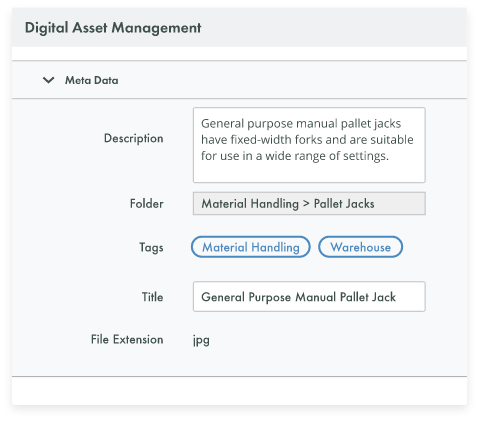
Task: Click the File Extension label
Action: tap(127, 339)
